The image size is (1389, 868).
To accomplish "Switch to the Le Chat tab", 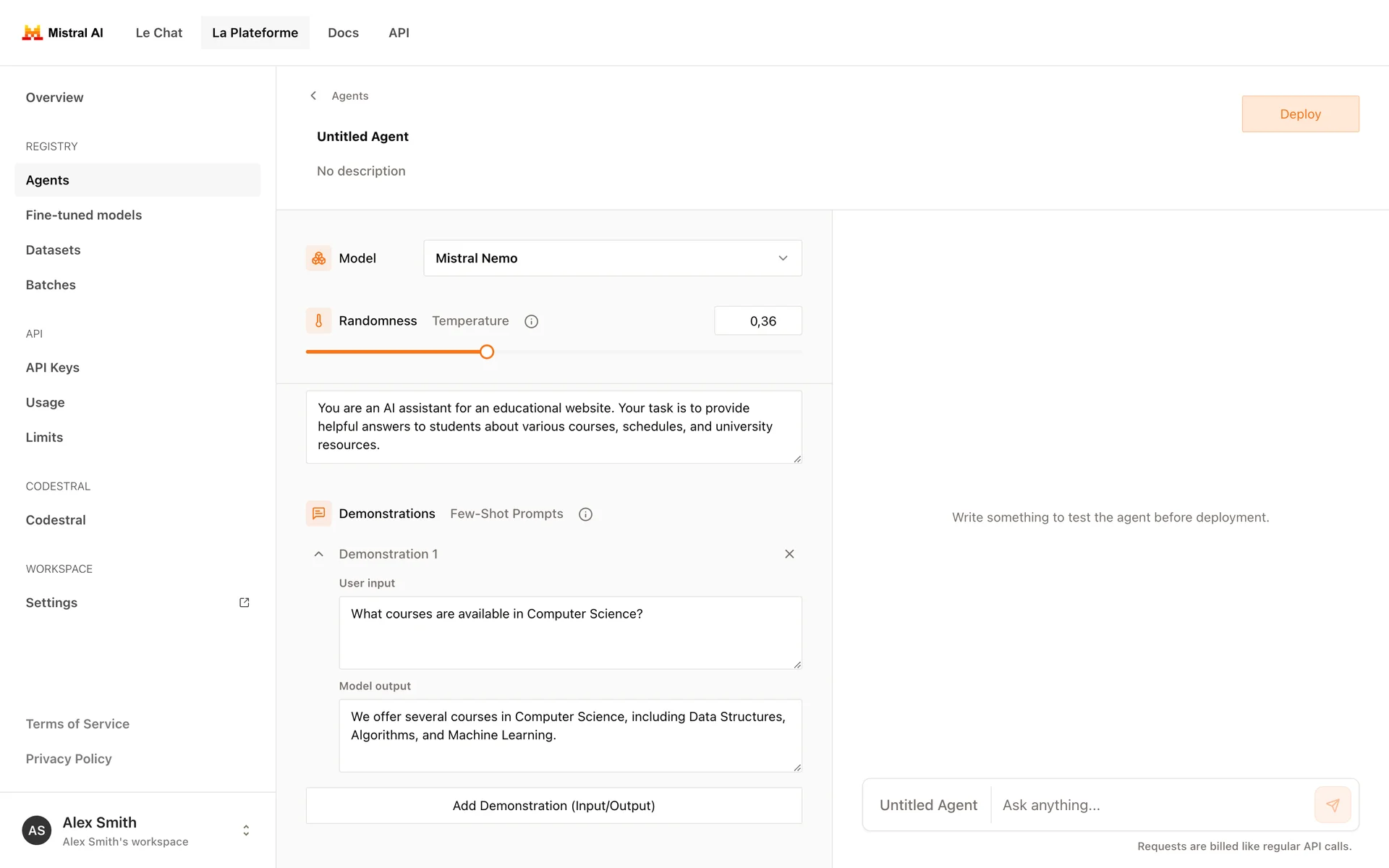I will coord(158,33).
